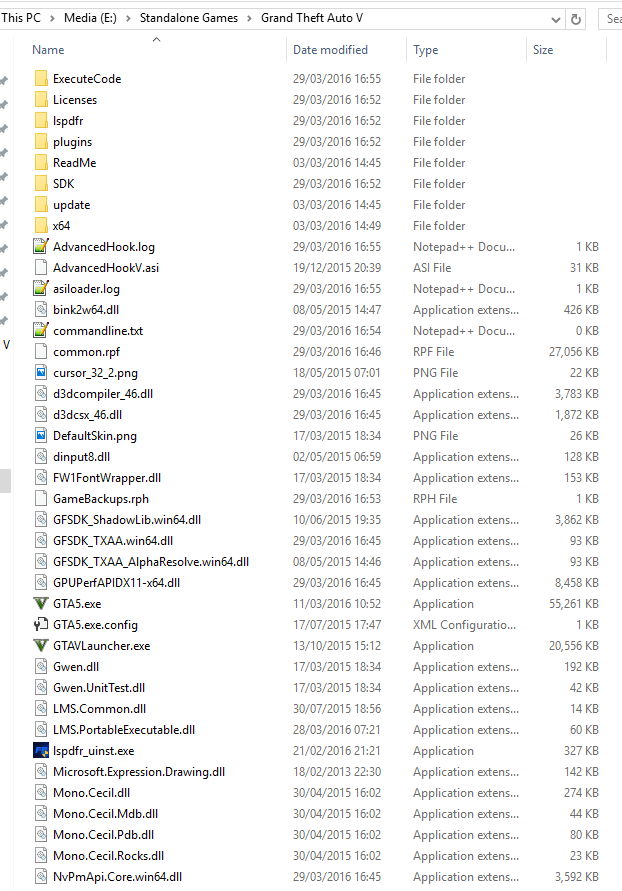Viewport: 622px width, 891px height.
Task: Click the GTA5.exe application icon
Action: 41,603
